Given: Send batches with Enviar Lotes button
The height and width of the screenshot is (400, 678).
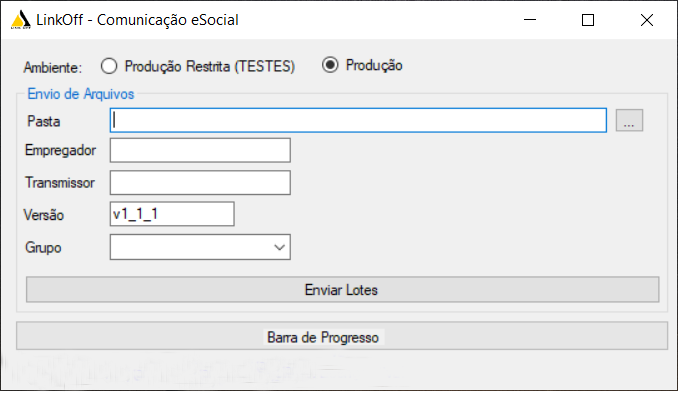Looking at the screenshot, I should pos(342,290).
